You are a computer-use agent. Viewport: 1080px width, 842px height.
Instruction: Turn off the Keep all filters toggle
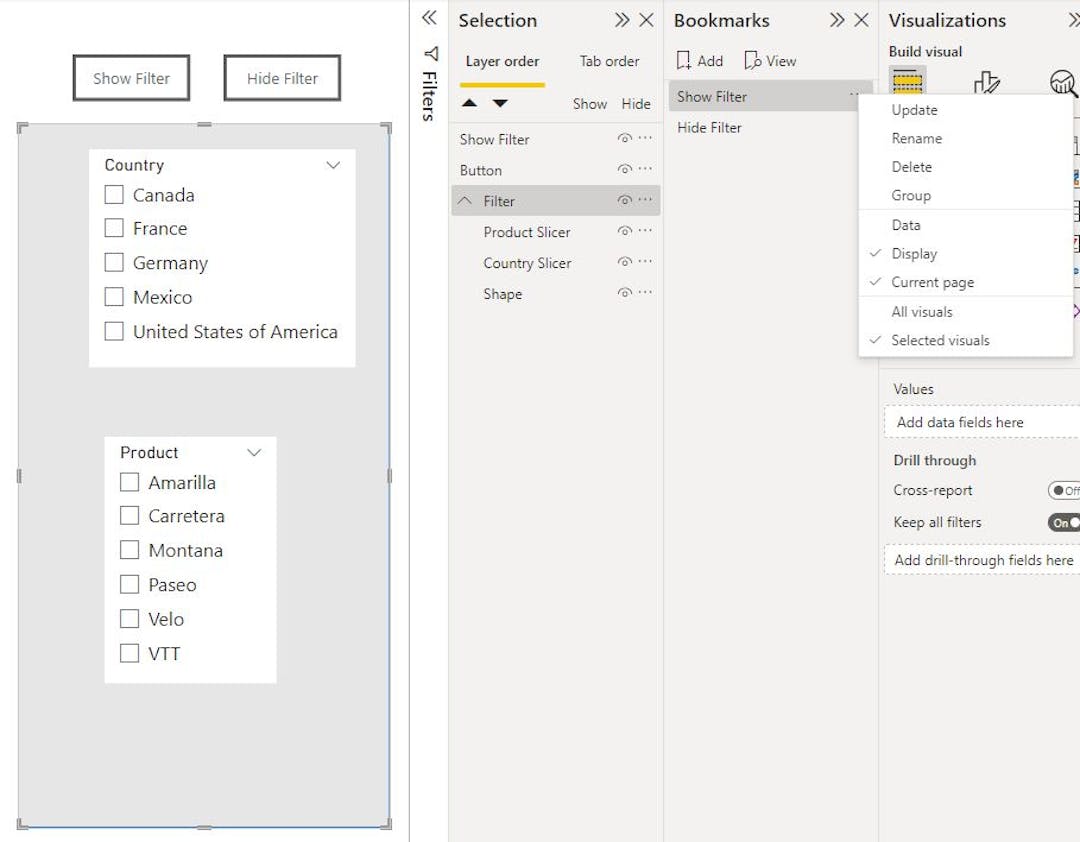(x=1063, y=522)
